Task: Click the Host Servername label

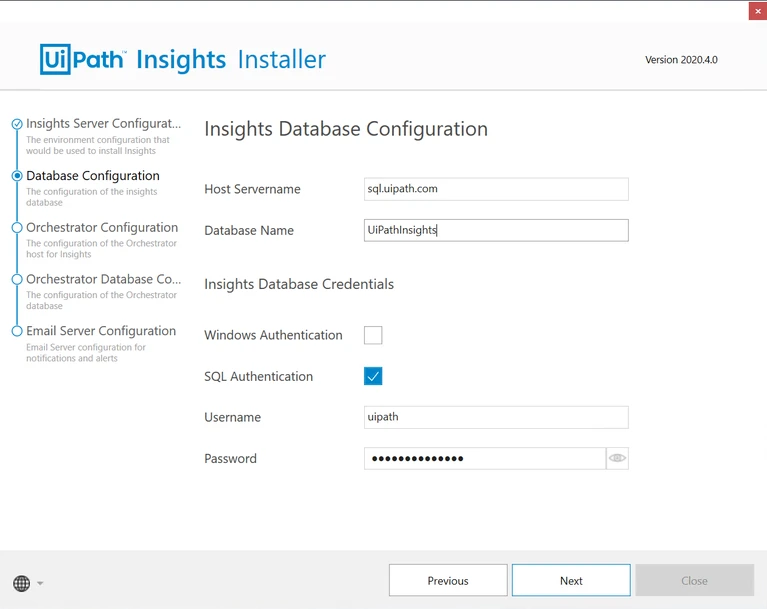Action: (252, 189)
